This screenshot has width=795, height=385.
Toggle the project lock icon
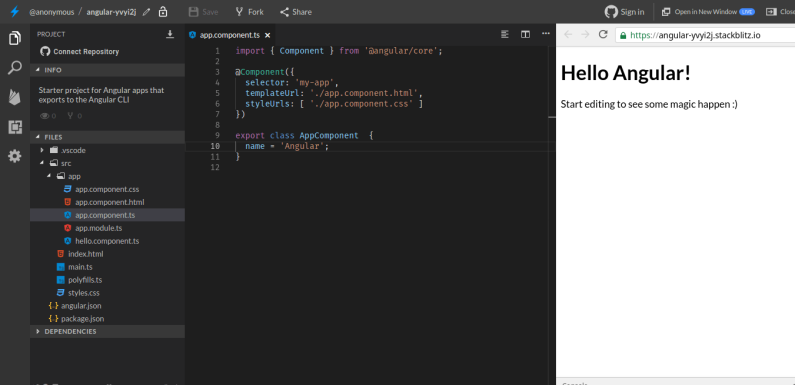click(x=163, y=12)
